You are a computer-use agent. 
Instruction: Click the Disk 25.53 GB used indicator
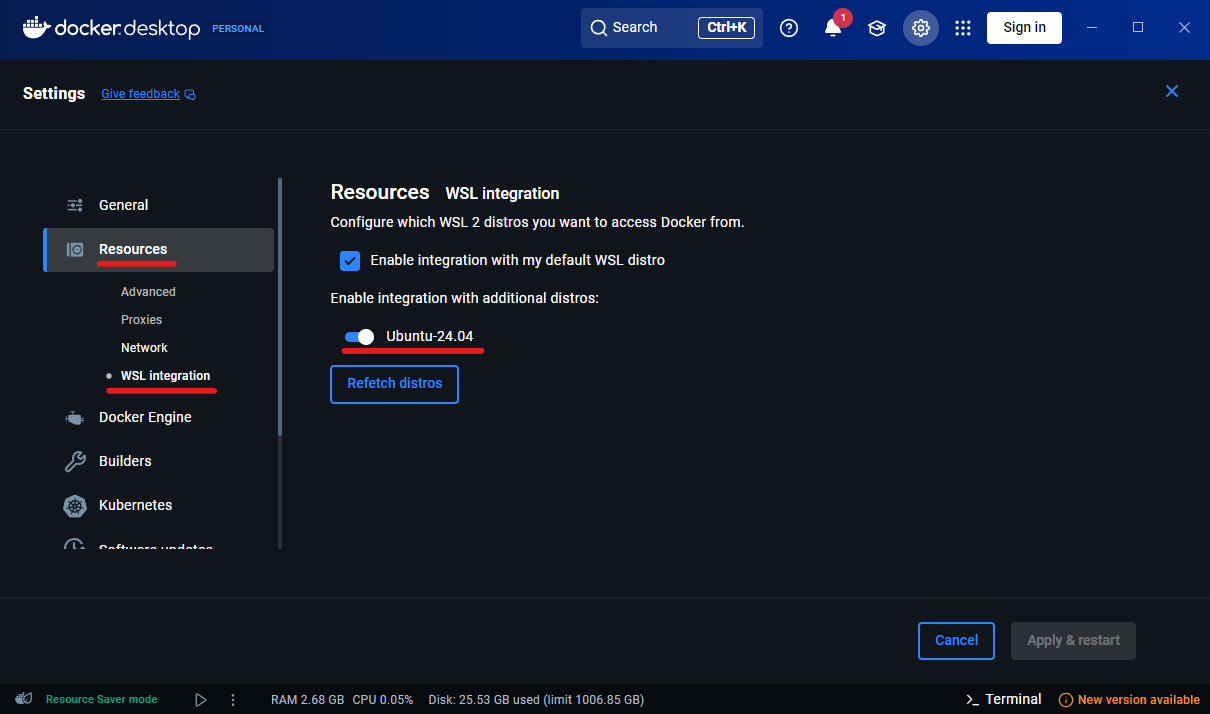coord(536,700)
